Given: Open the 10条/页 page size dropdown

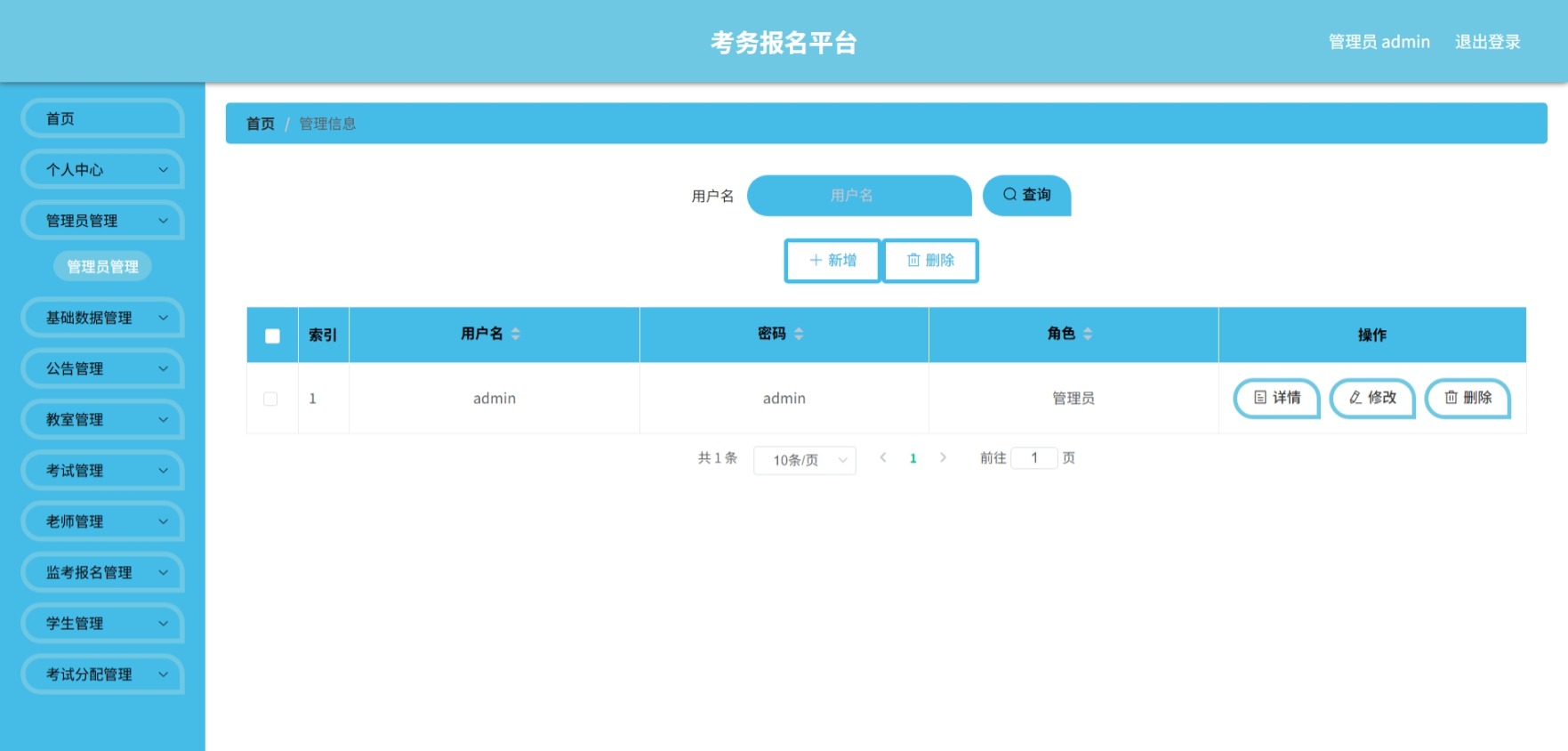Looking at the screenshot, I should (804, 460).
